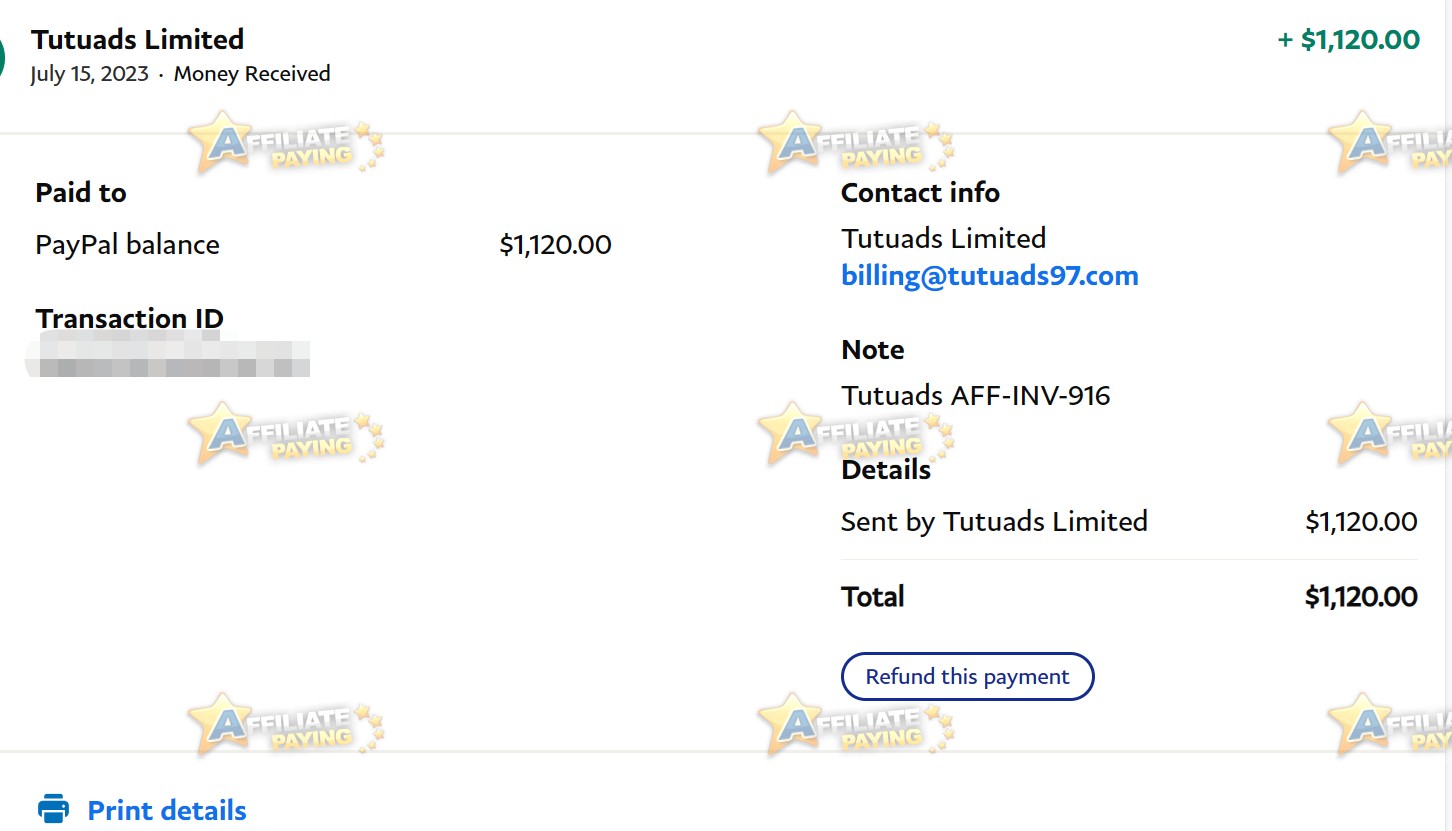Click the Sent by Tutuads Limited row

[1129, 522]
